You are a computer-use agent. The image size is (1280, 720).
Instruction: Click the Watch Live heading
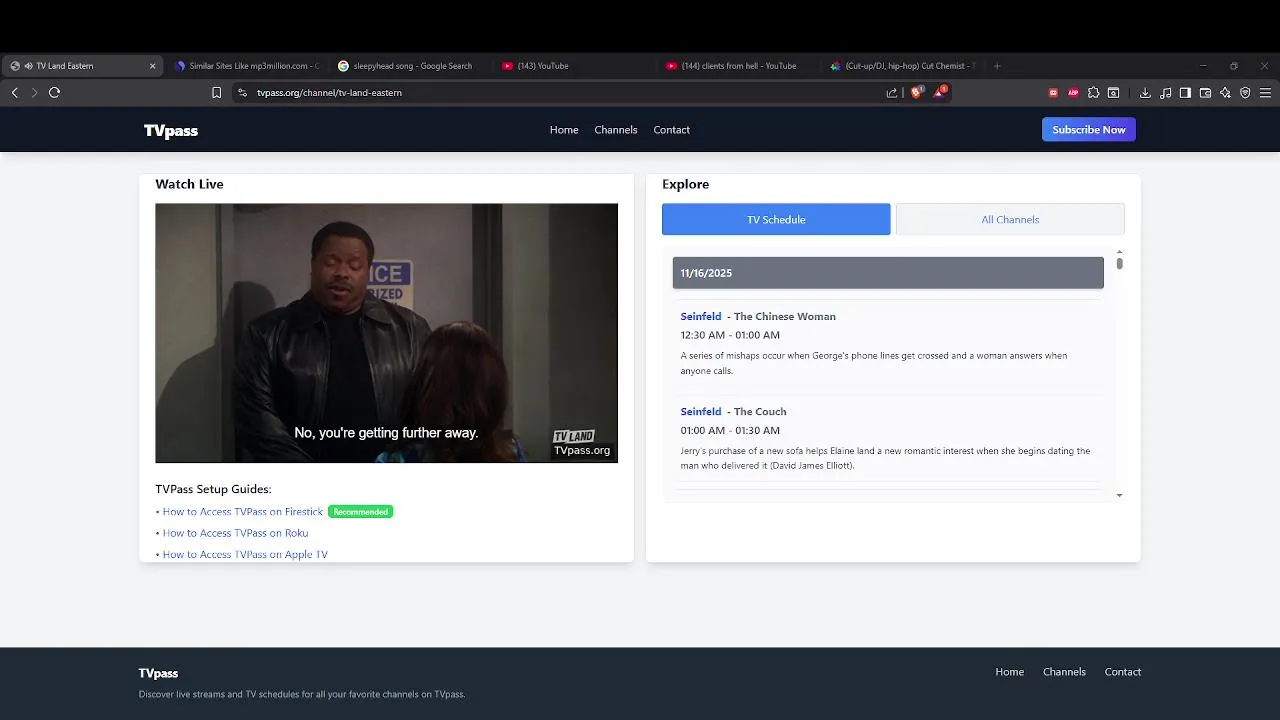pyautogui.click(x=189, y=184)
